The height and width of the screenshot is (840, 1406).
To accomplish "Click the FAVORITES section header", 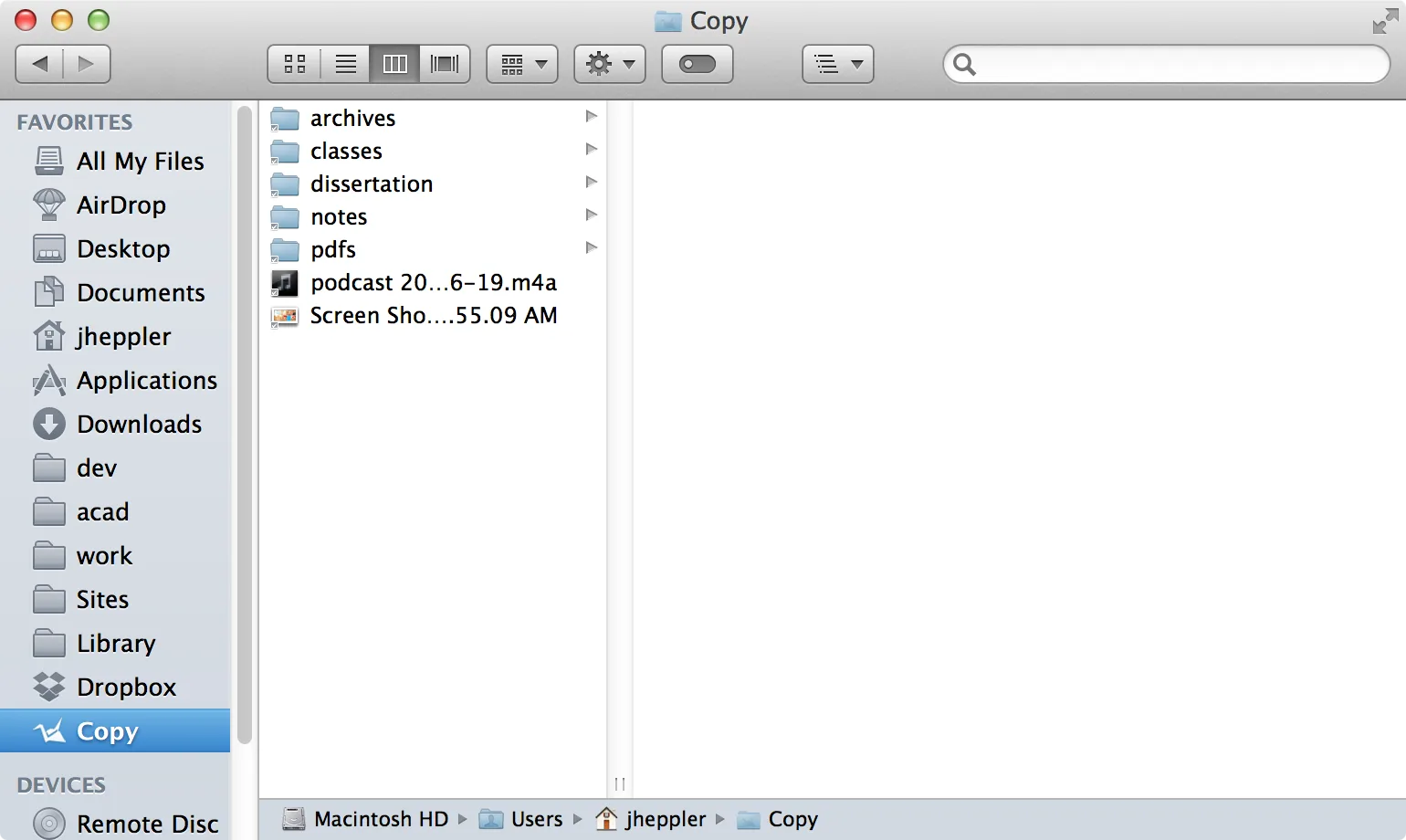I will click(75, 121).
